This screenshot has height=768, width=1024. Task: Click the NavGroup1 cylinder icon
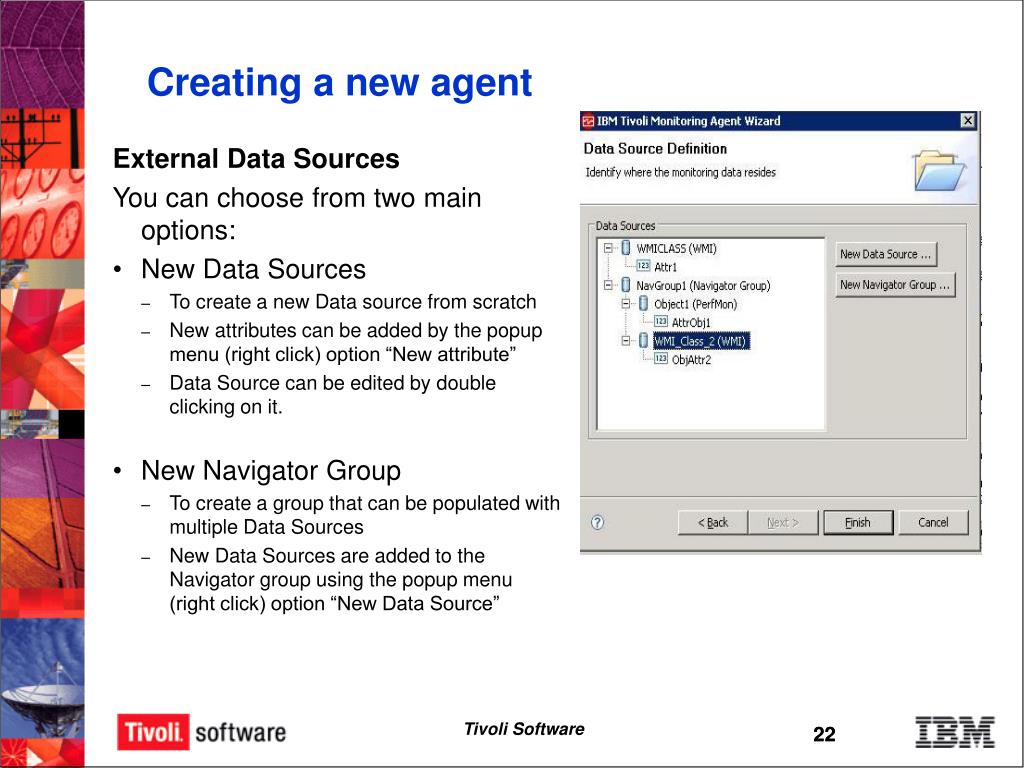(626, 285)
